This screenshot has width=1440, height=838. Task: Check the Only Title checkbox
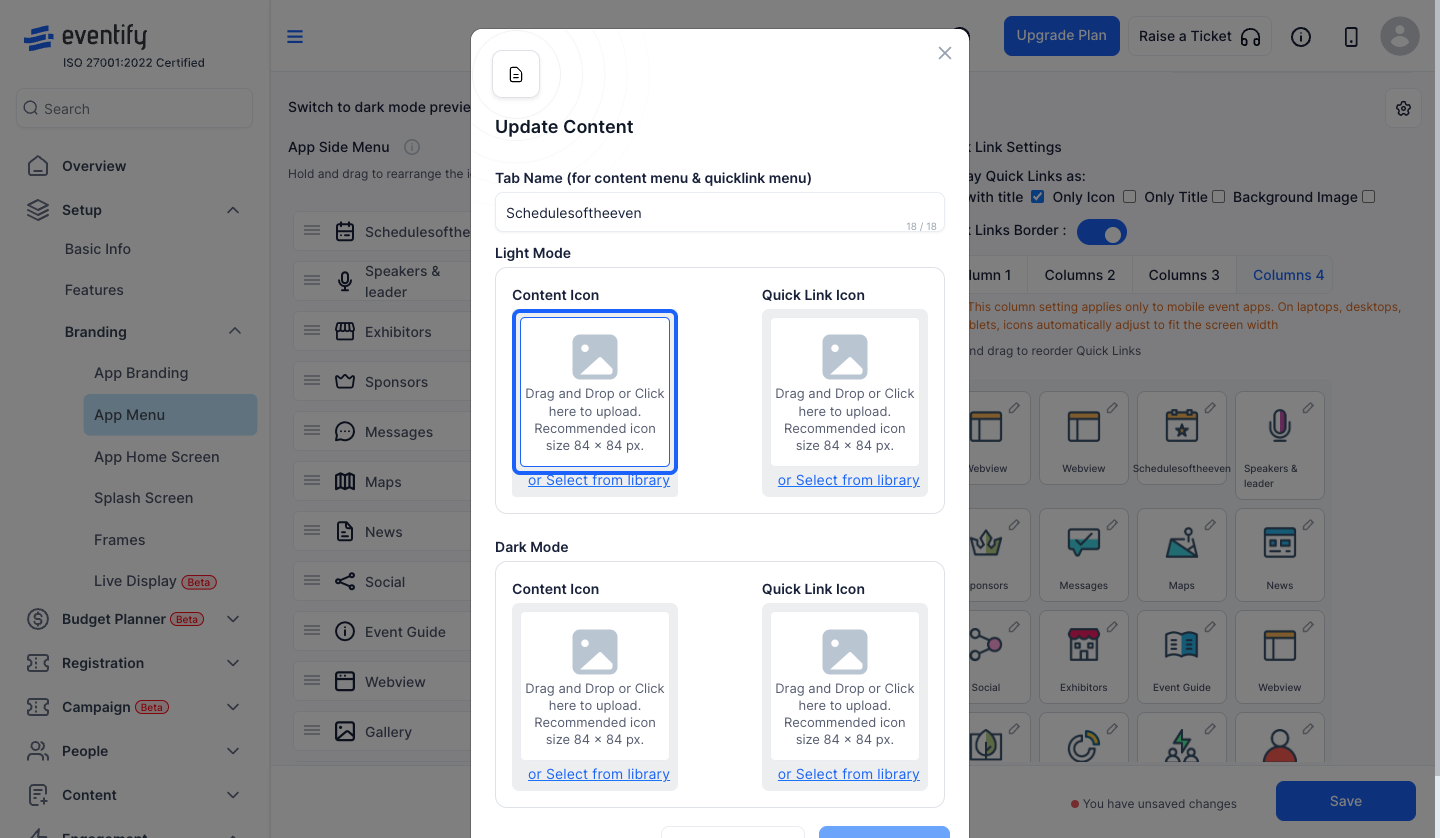[x=1219, y=197]
